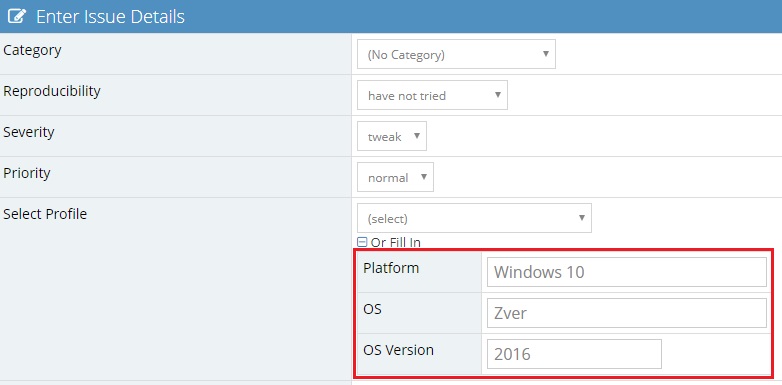This screenshot has height=385, width=782.
Task: Click the Priority label
Action: point(27,173)
